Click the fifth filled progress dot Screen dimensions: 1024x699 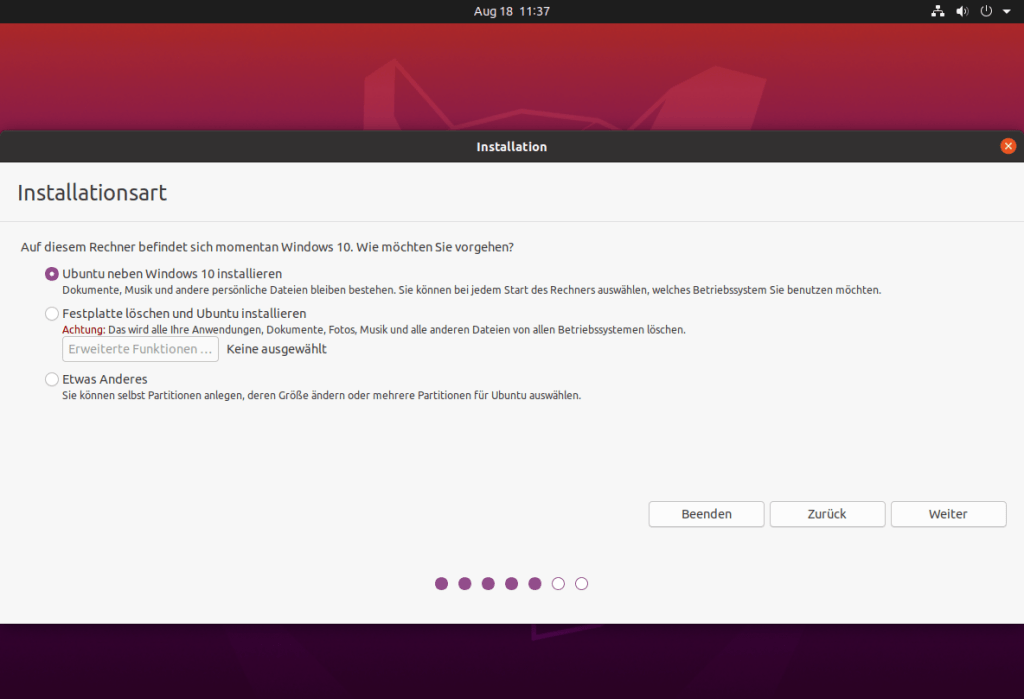coord(535,584)
